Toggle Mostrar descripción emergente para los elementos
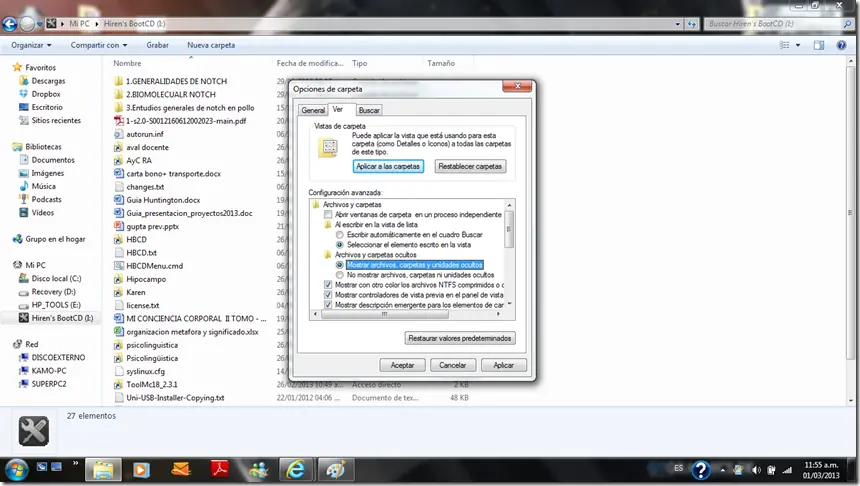 pos(328,305)
